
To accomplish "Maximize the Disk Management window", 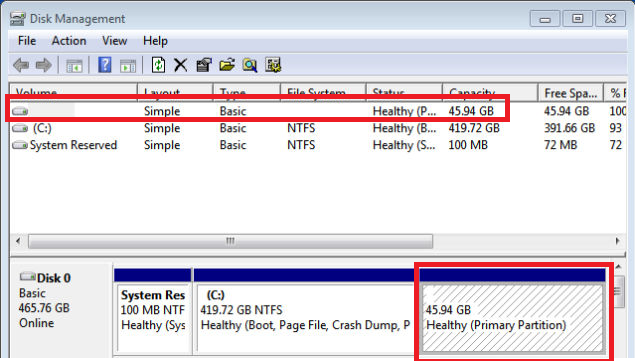I will [x=577, y=19].
